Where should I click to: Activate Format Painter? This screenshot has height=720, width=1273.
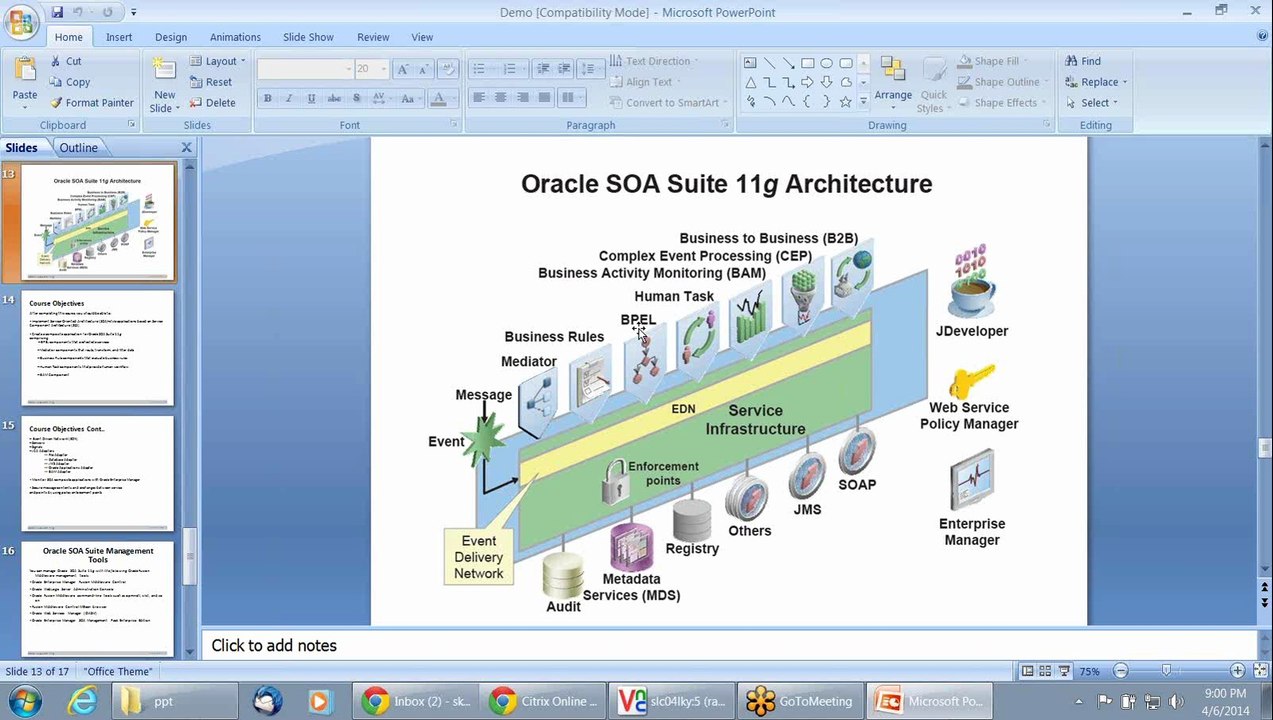click(92, 103)
